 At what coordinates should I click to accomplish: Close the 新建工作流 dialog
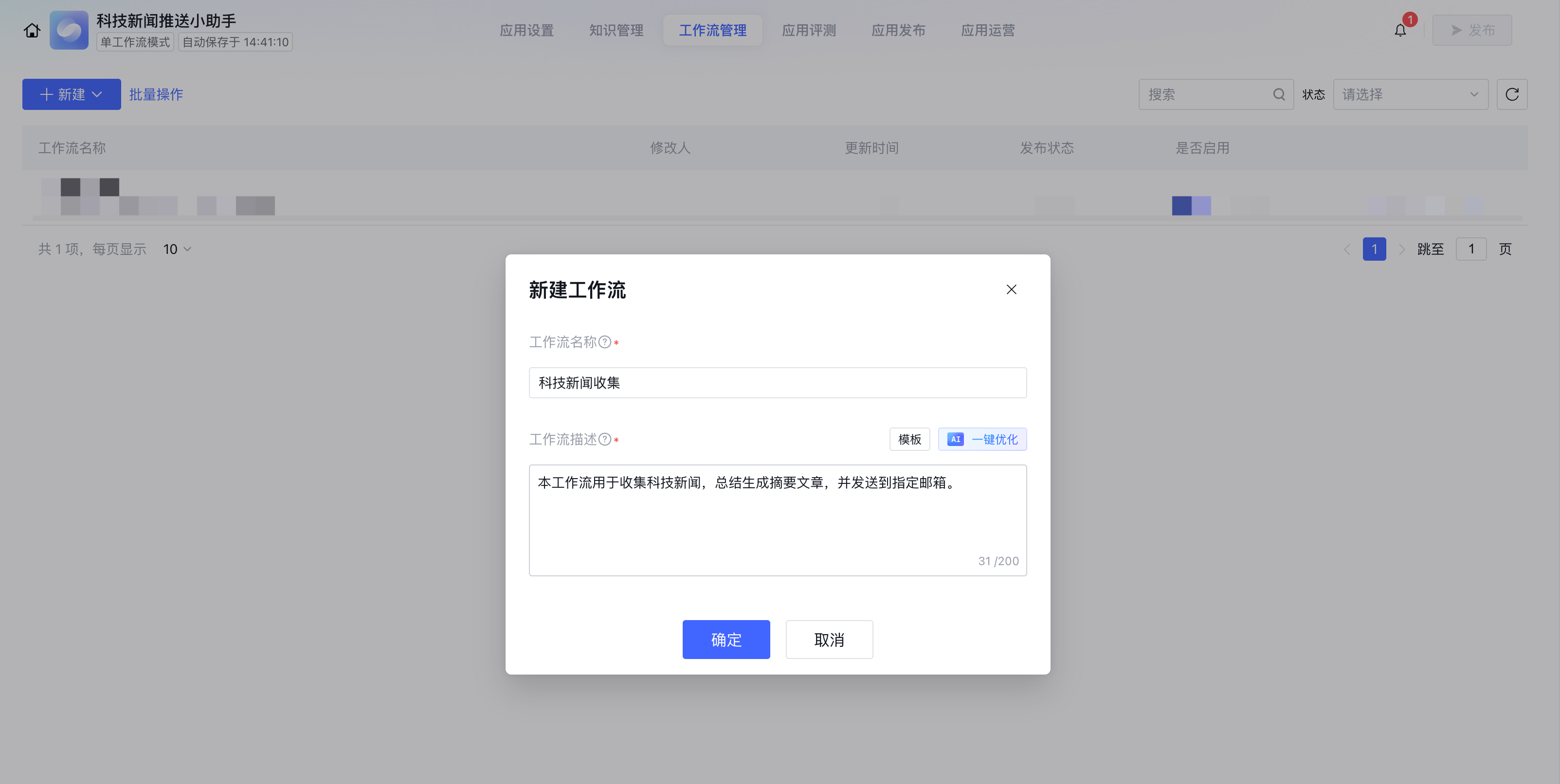point(1011,289)
